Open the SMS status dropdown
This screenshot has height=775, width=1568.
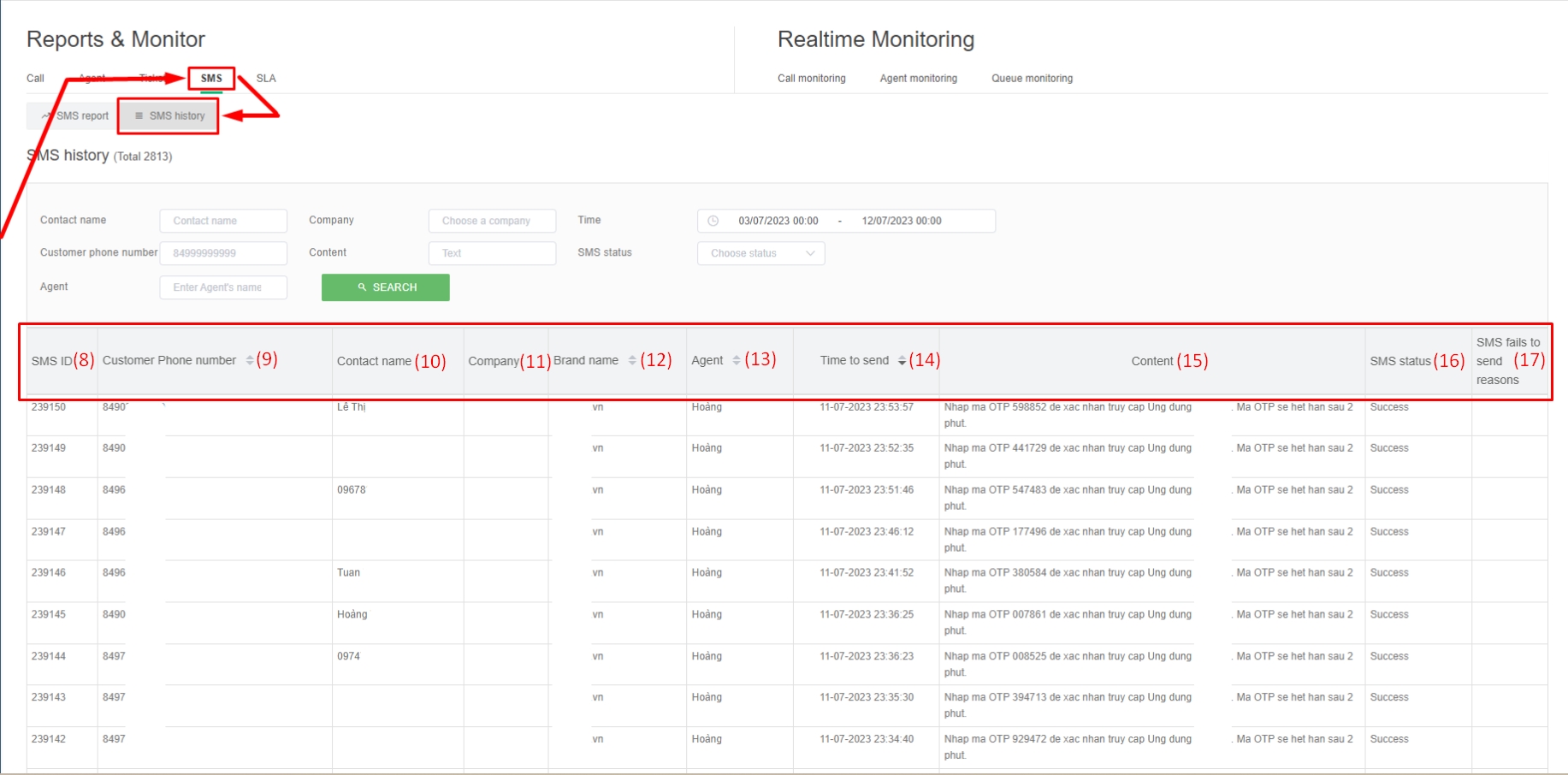[760, 253]
